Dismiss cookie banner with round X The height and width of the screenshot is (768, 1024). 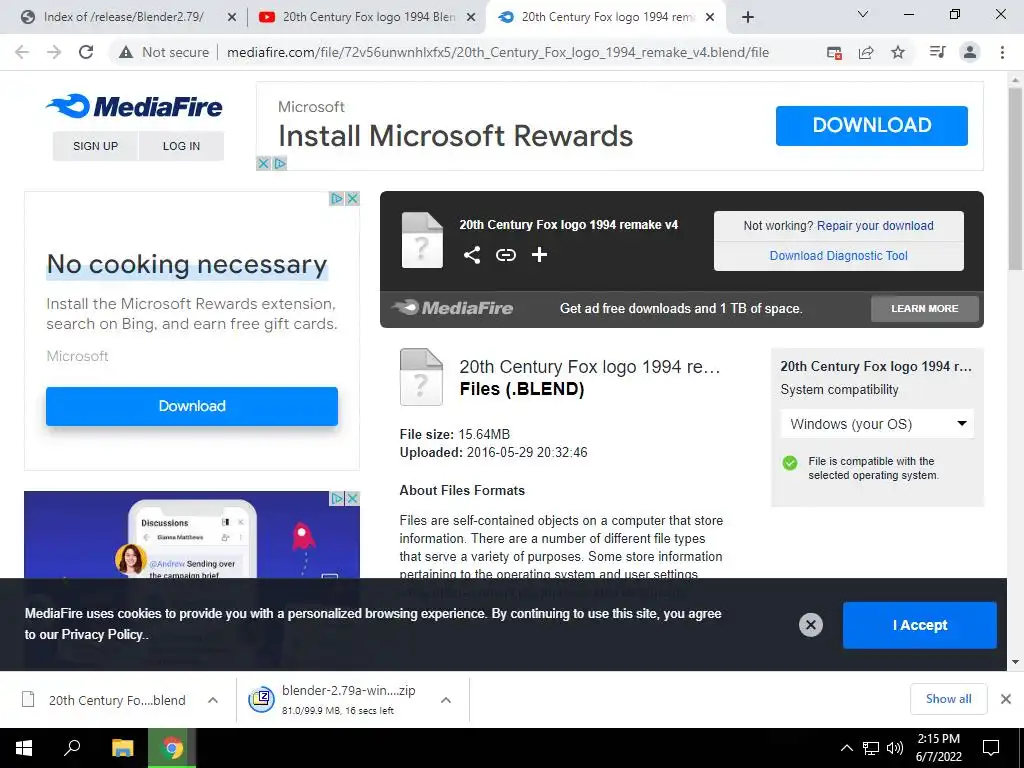tap(810, 625)
